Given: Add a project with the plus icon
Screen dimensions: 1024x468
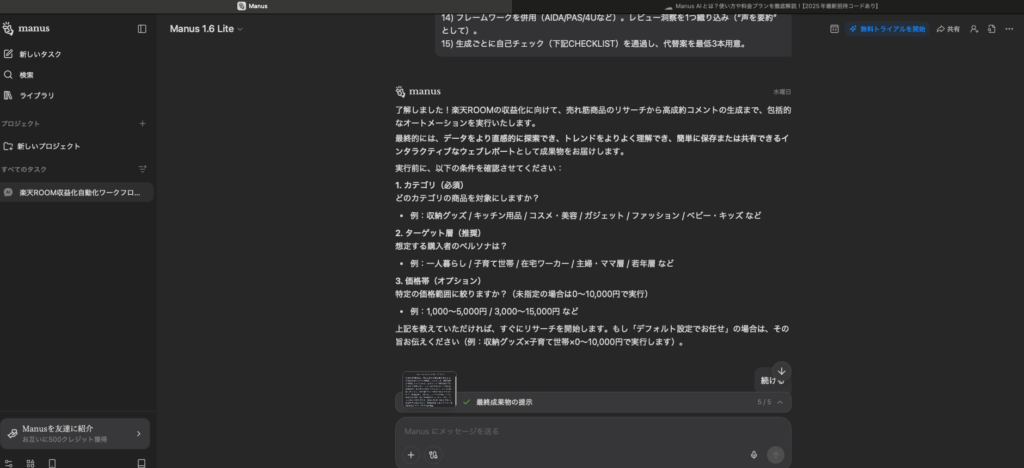Looking at the screenshot, I should (x=142, y=124).
